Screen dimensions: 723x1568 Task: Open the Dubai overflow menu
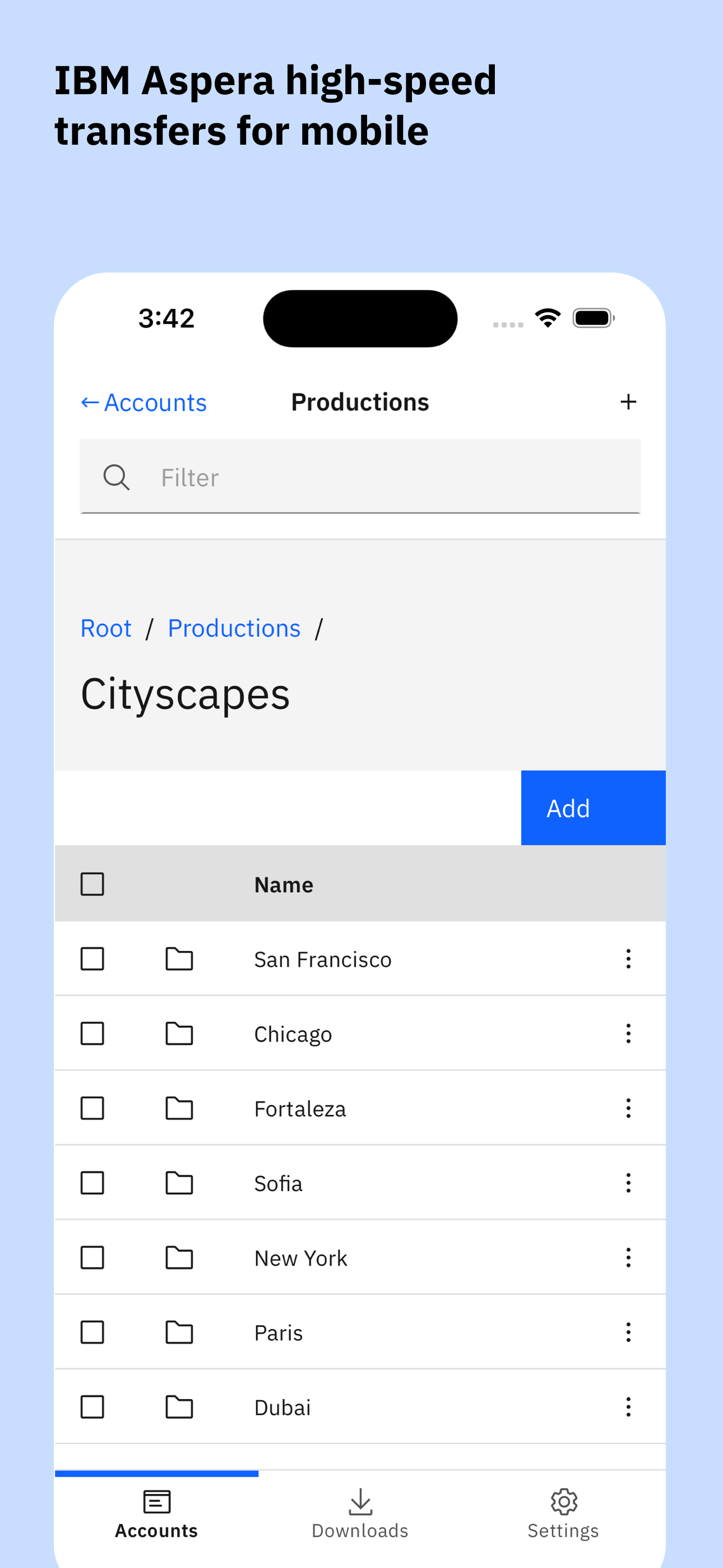[628, 1406]
